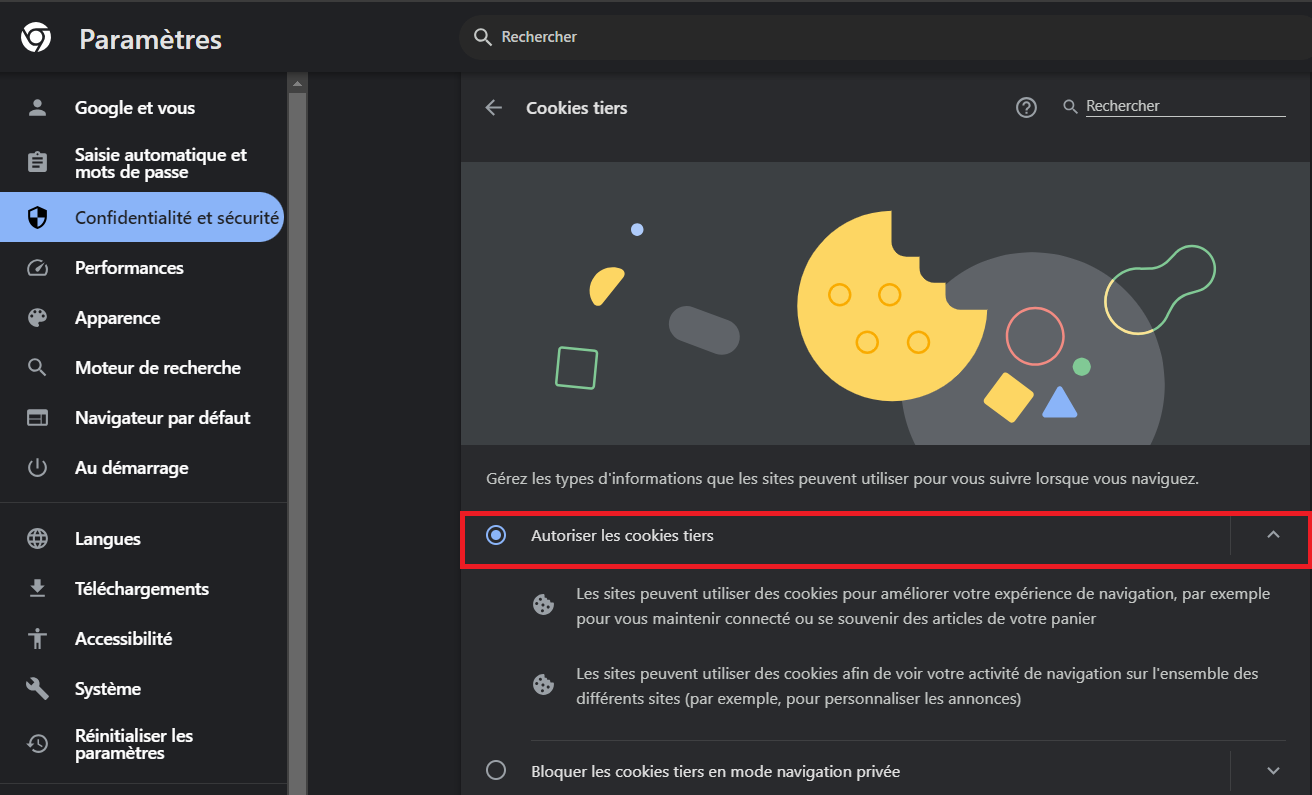Click the magnifier icon for Moteur de recherche
The image size is (1312, 795).
[37, 368]
